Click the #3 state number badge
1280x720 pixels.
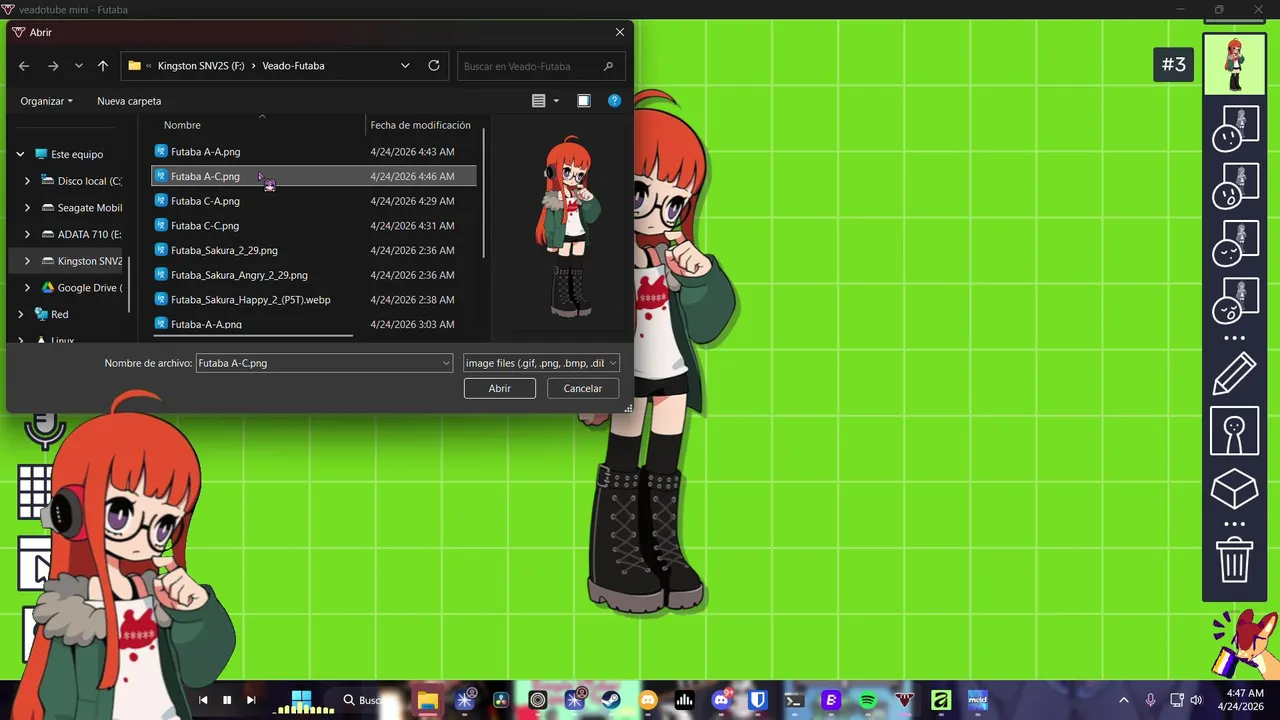[x=1173, y=65]
